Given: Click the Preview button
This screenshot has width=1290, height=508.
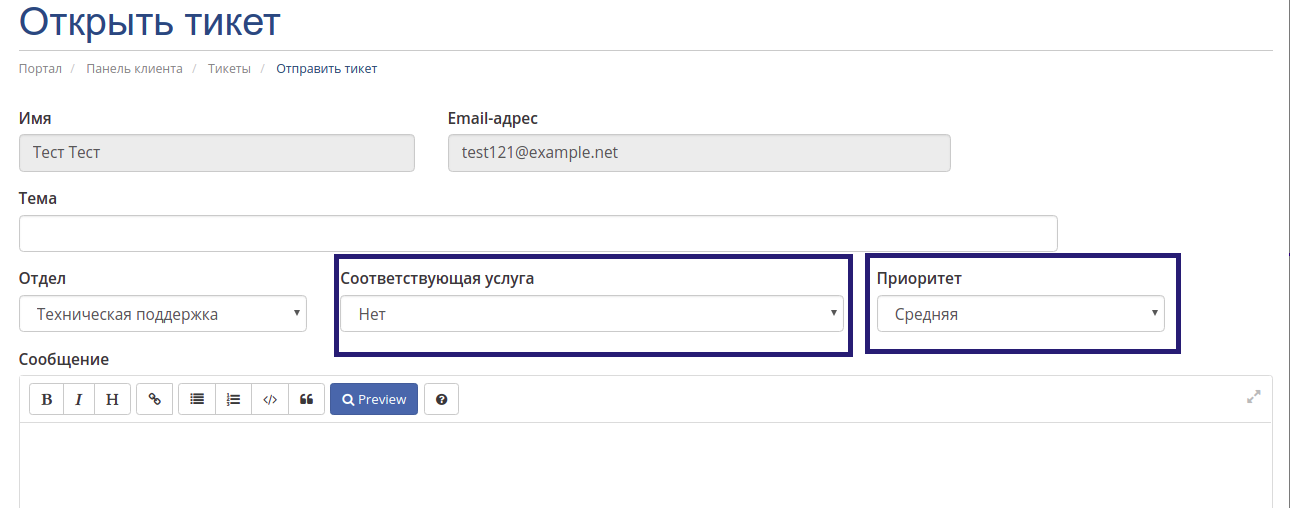Looking at the screenshot, I should tap(374, 399).
